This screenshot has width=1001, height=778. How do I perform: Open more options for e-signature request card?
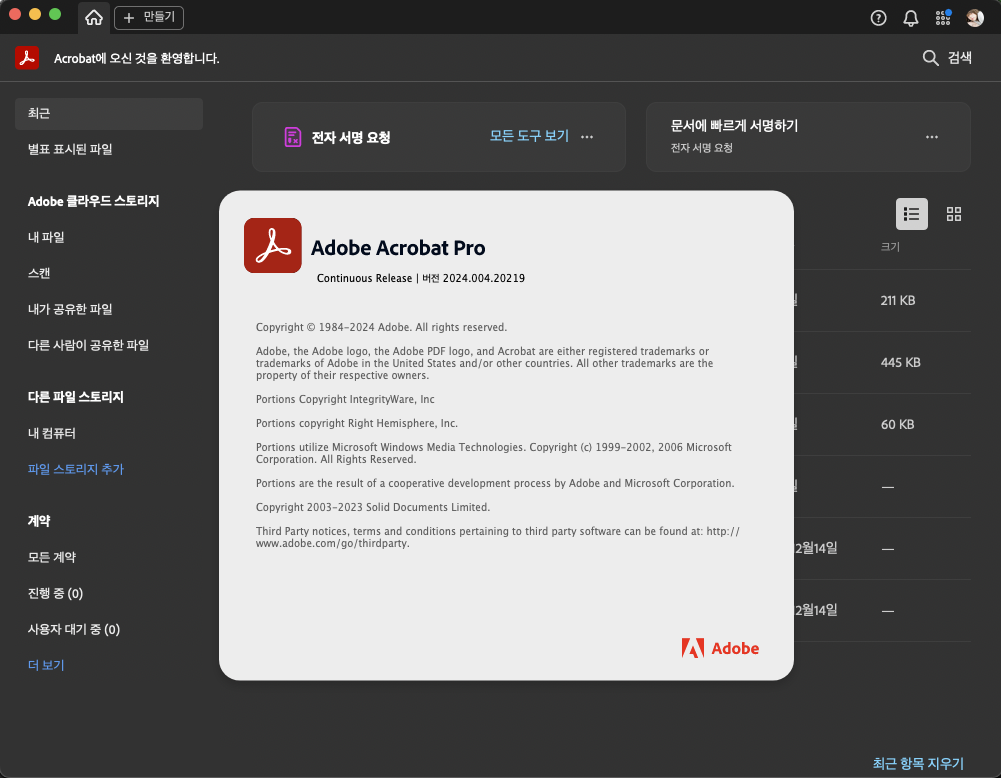point(587,137)
